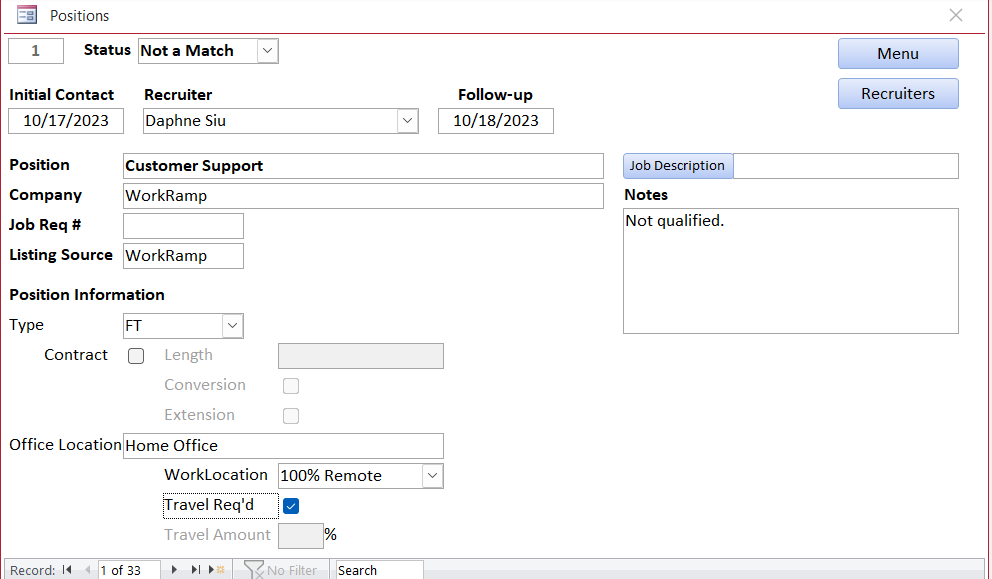The image size is (992, 579).
Task: Open the Type dropdown showing FT
Action: click(232, 325)
